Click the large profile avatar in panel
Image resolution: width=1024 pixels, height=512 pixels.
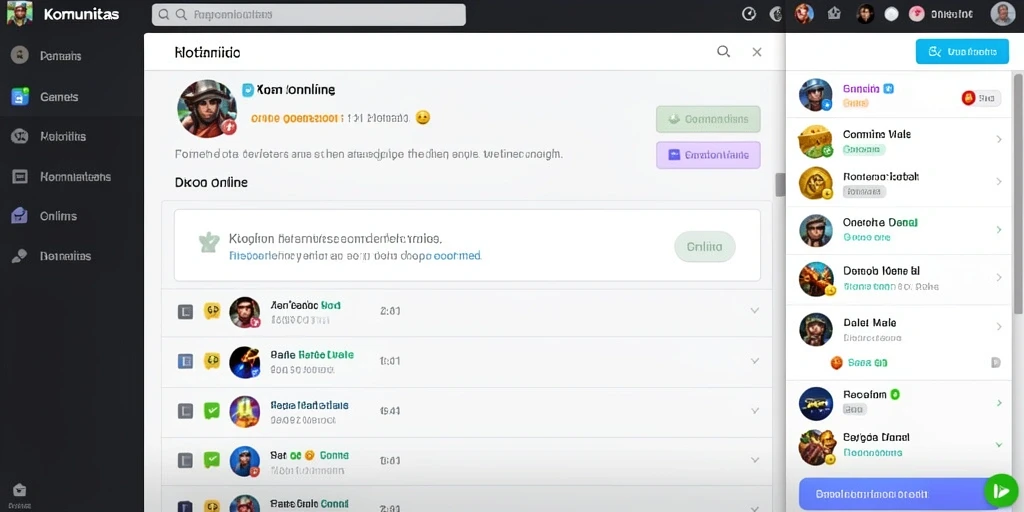[206, 109]
